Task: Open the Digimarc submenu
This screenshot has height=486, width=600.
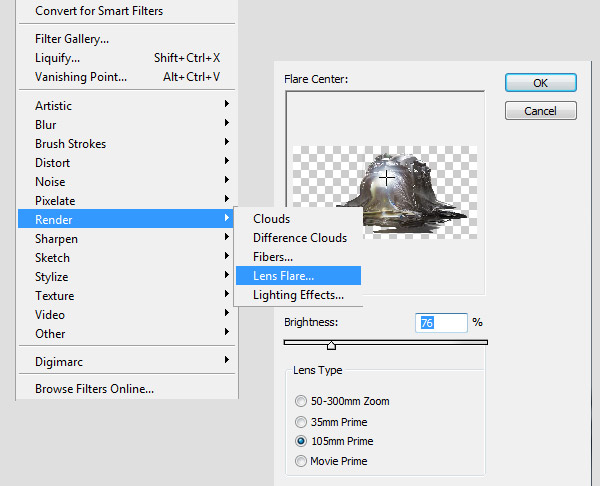Action: click(x=126, y=362)
